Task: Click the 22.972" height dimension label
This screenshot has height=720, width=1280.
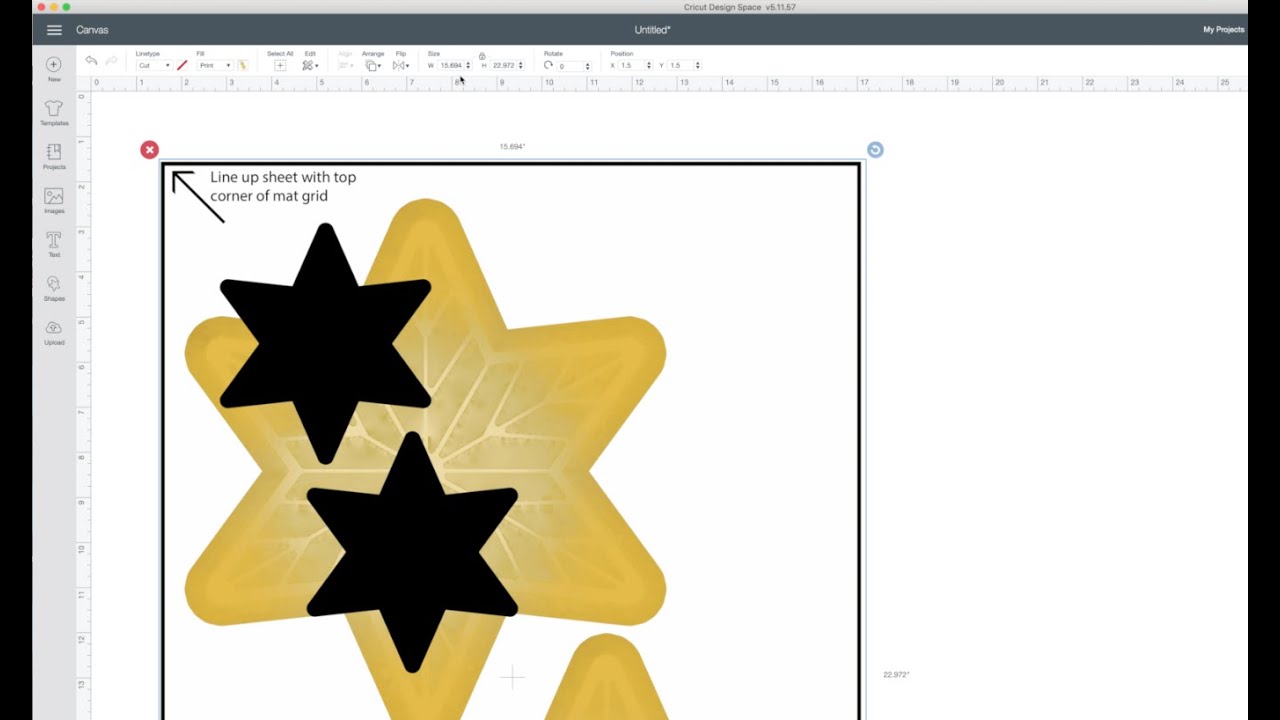Action: 896,675
